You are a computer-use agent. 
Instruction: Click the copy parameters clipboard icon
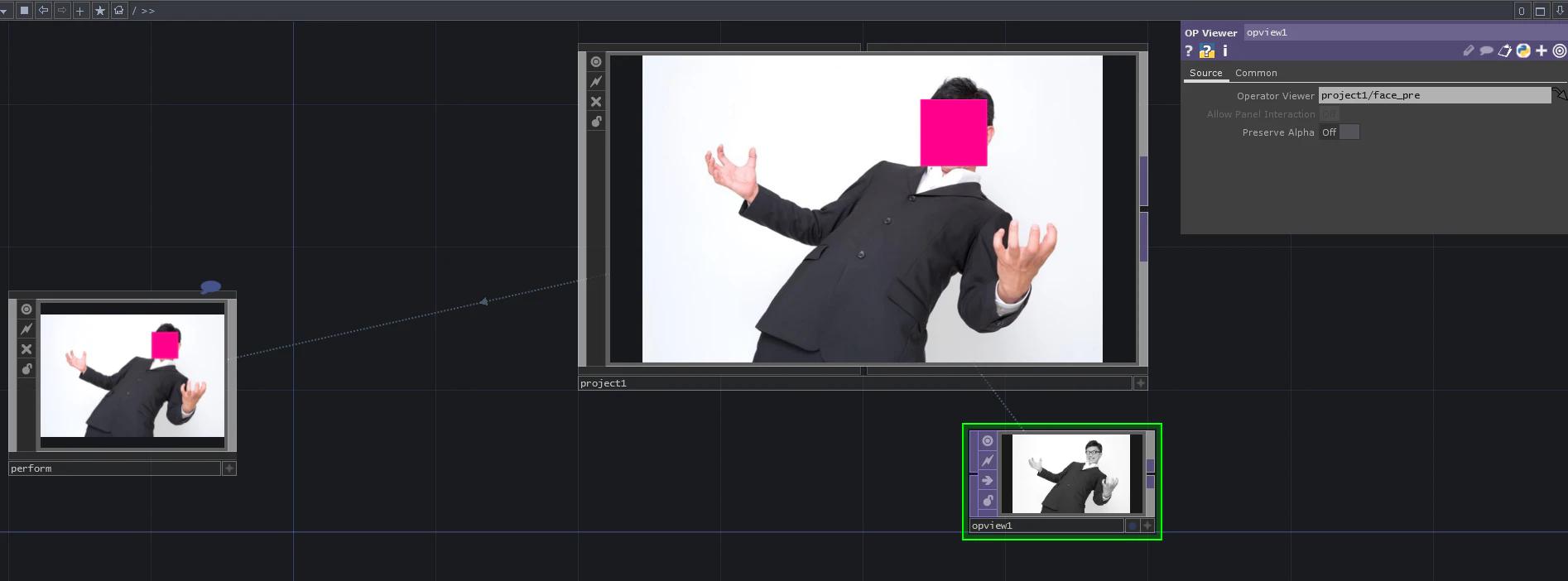1505,50
